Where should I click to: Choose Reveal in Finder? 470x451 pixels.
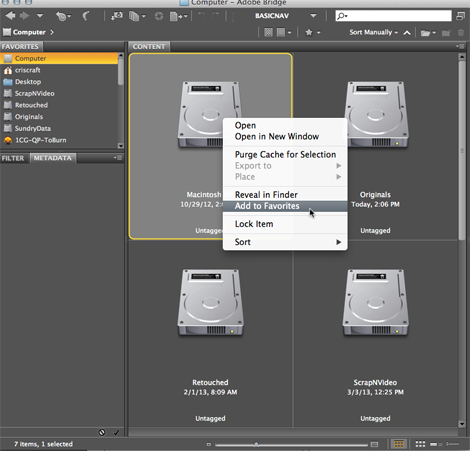[x=285, y=195]
